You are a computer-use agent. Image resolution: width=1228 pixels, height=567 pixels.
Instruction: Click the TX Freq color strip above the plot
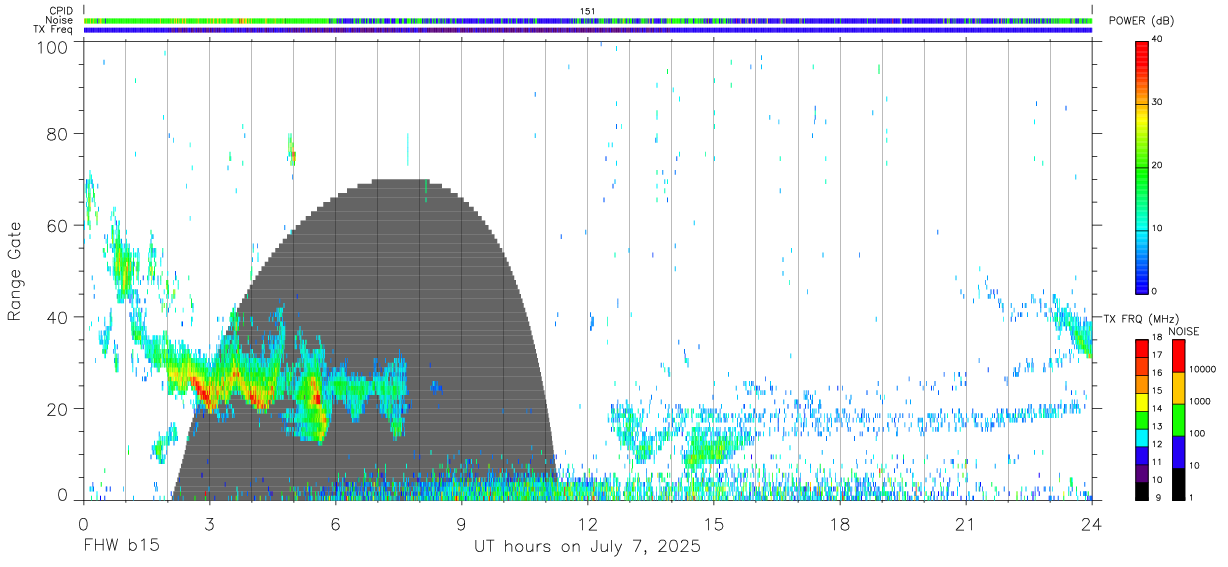(x=588, y=30)
